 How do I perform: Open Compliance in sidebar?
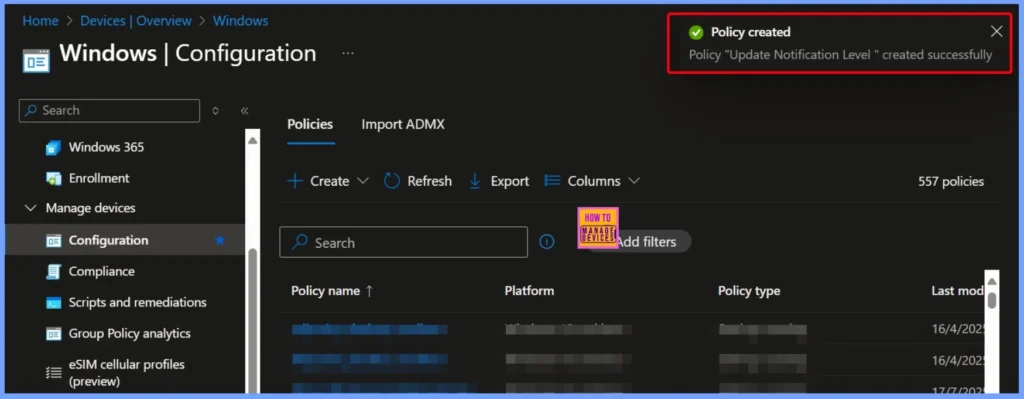(101, 271)
